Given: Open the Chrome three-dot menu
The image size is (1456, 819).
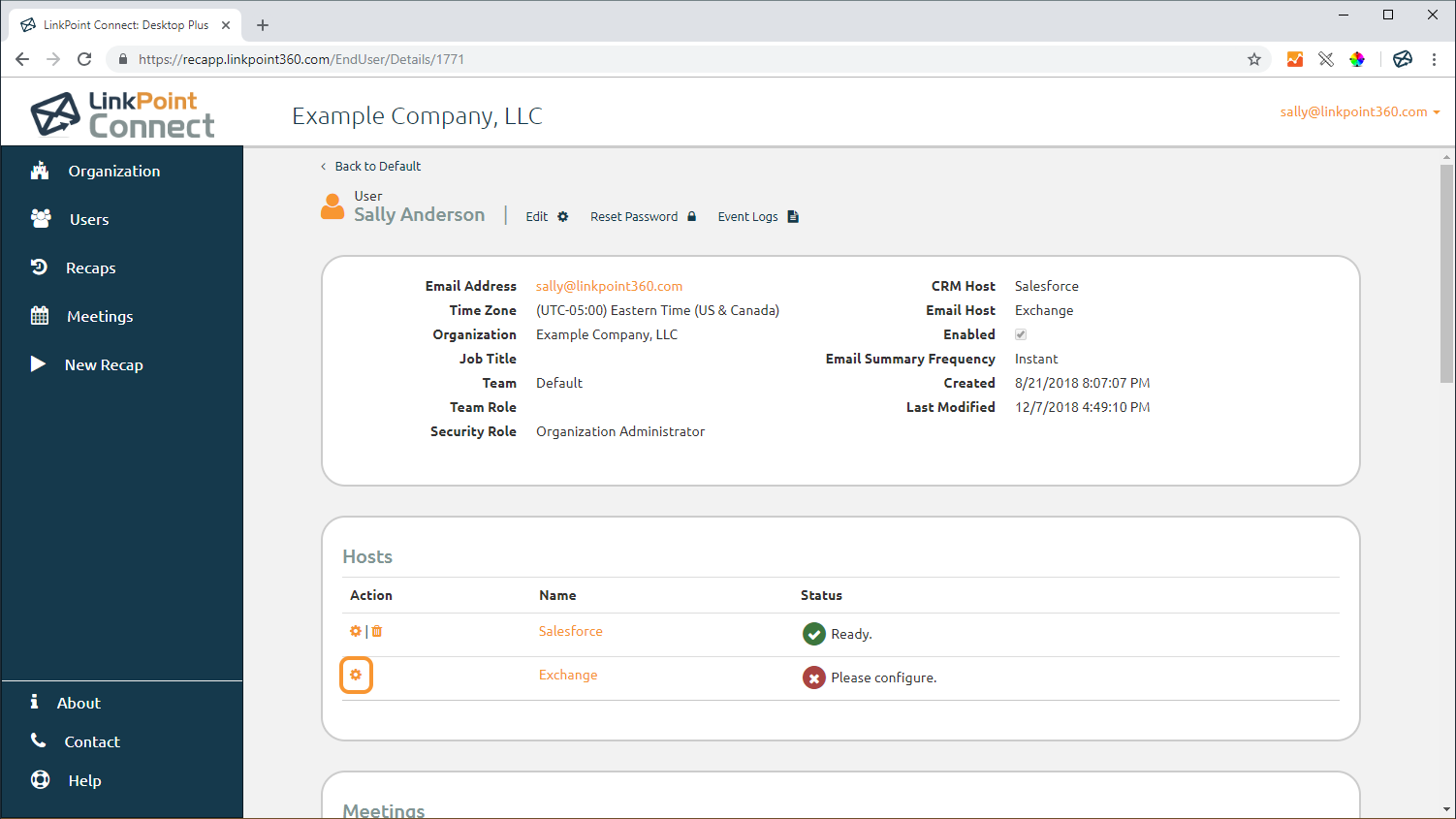Looking at the screenshot, I should pyautogui.click(x=1434, y=59).
